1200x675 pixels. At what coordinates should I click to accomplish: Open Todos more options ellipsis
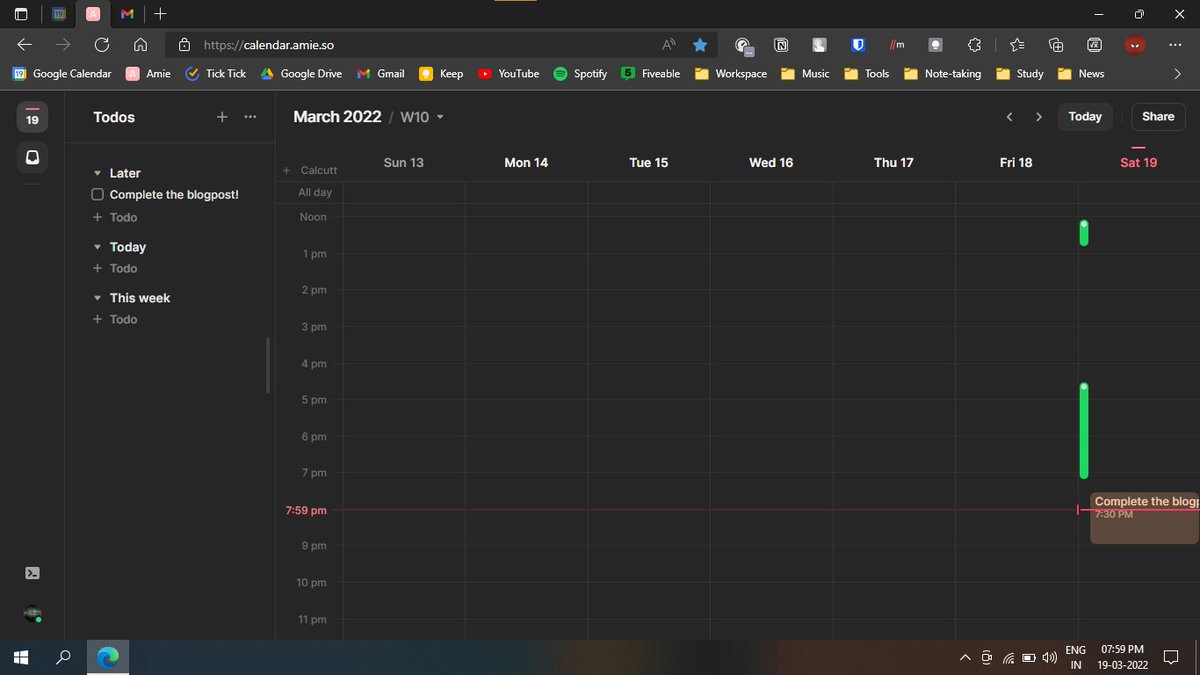(x=250, y=117)
